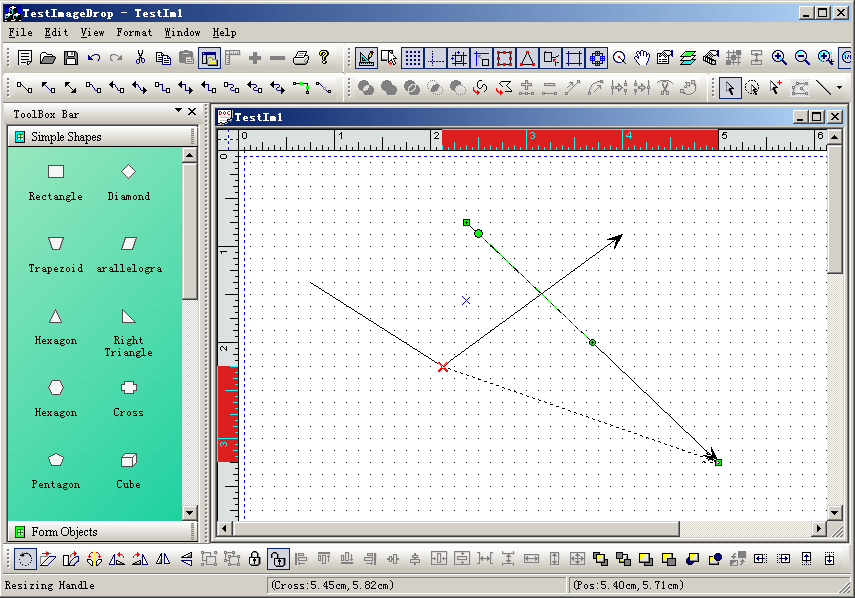Expand the Simple Shapes category header
This screenshot has height=598, width=855.
pos(103,137)
